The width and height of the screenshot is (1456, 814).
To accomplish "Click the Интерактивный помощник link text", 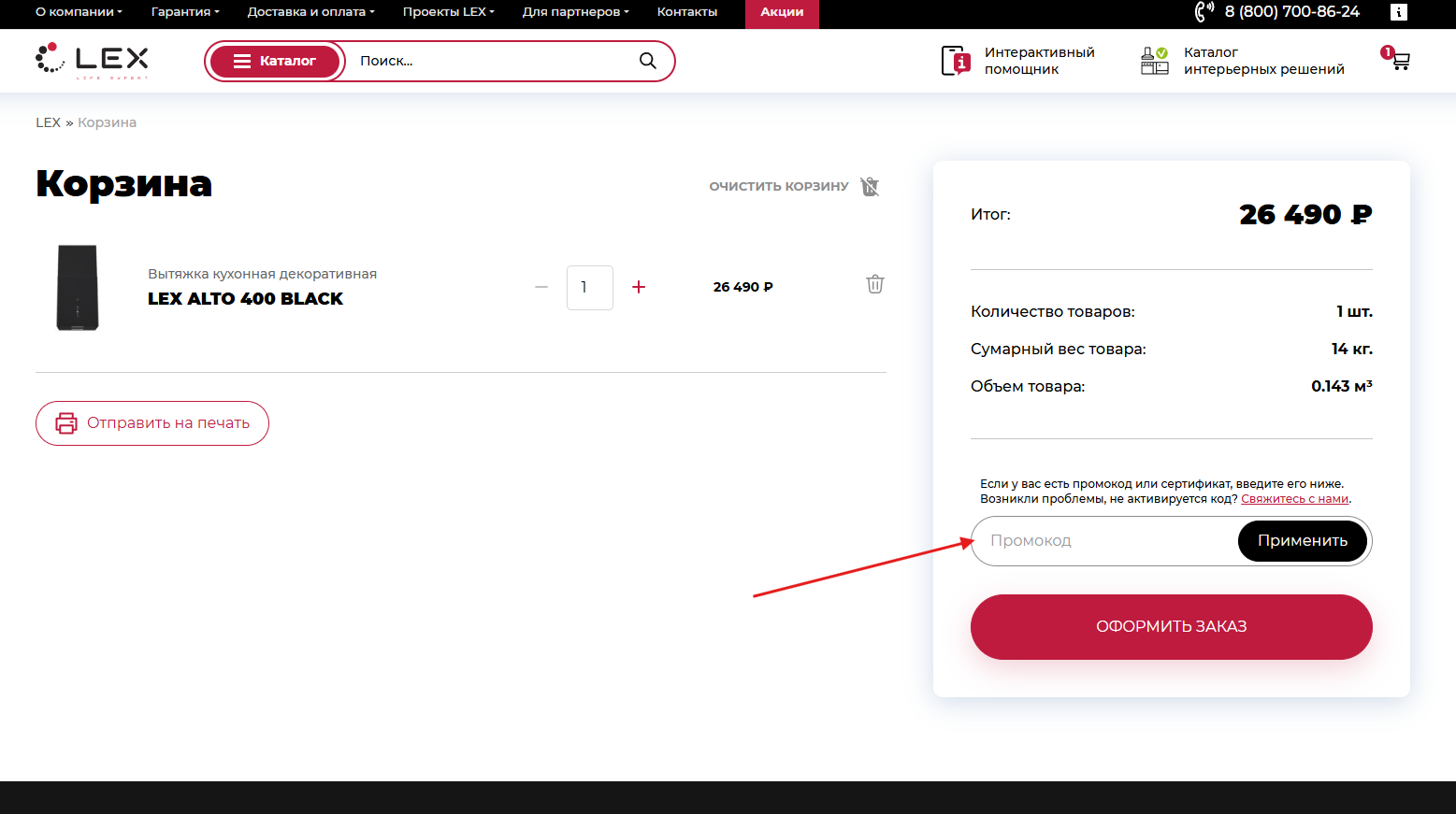I will point(1039,61).
